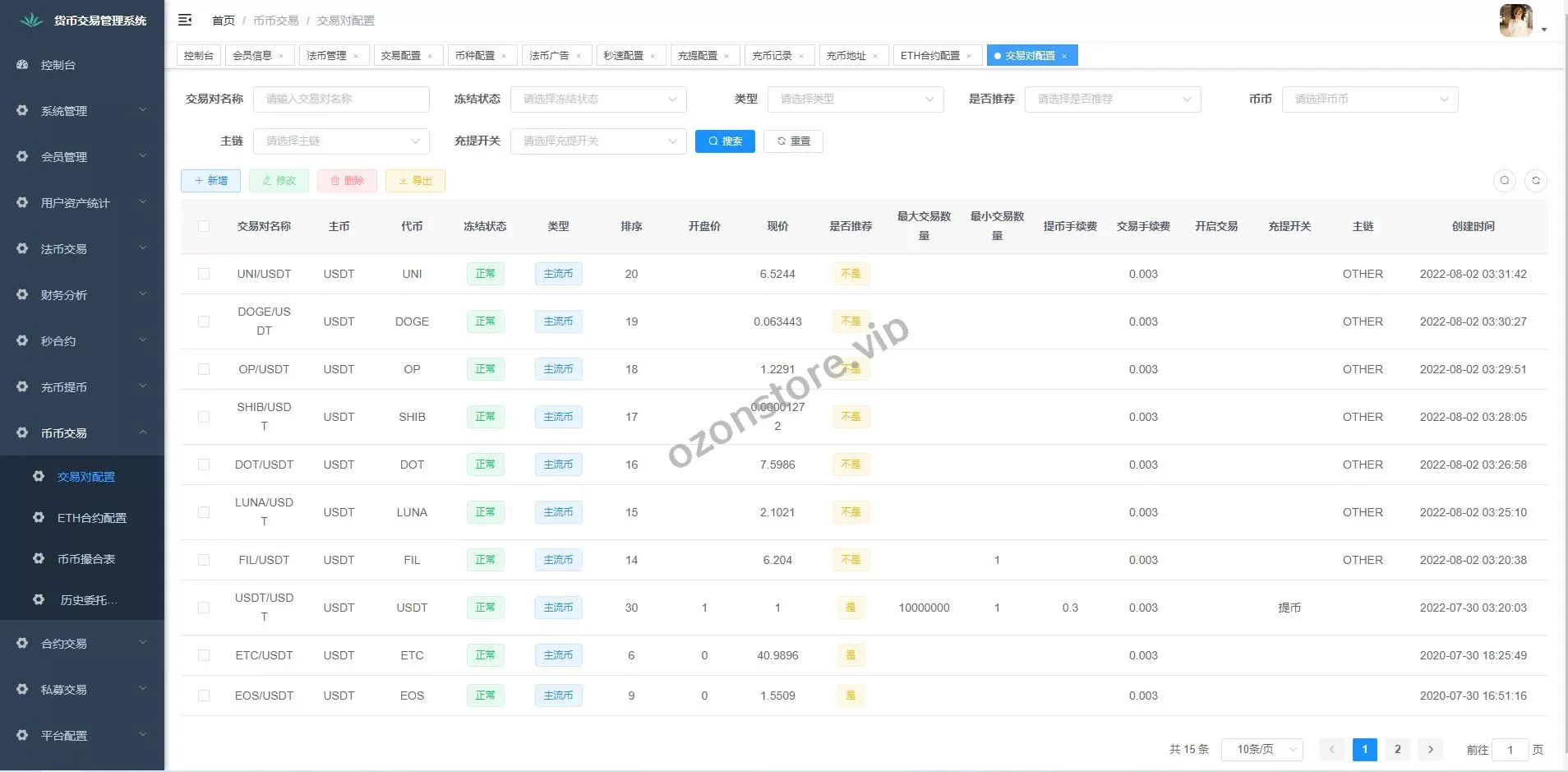
Task: Click the 导出 export button
Action: [x=415, y=181]
